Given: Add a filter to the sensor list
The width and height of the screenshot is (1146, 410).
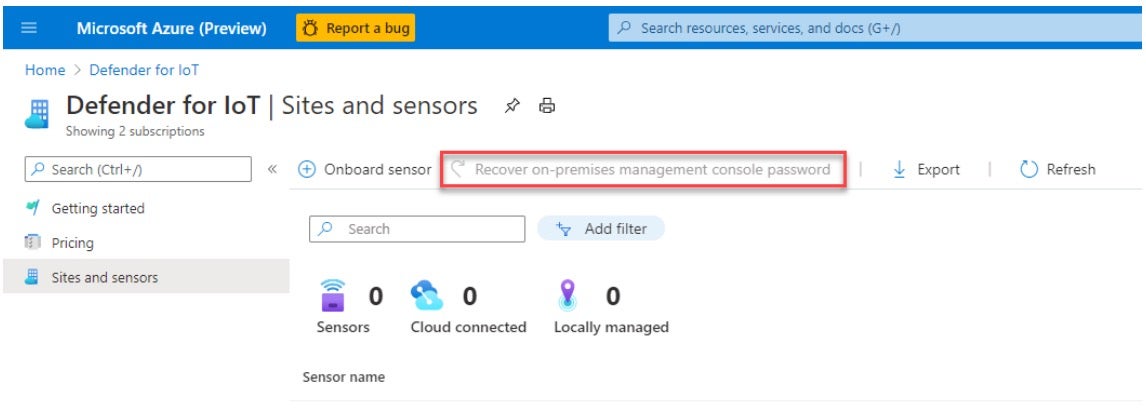Looking at the screenshot, I should [601, 229].
